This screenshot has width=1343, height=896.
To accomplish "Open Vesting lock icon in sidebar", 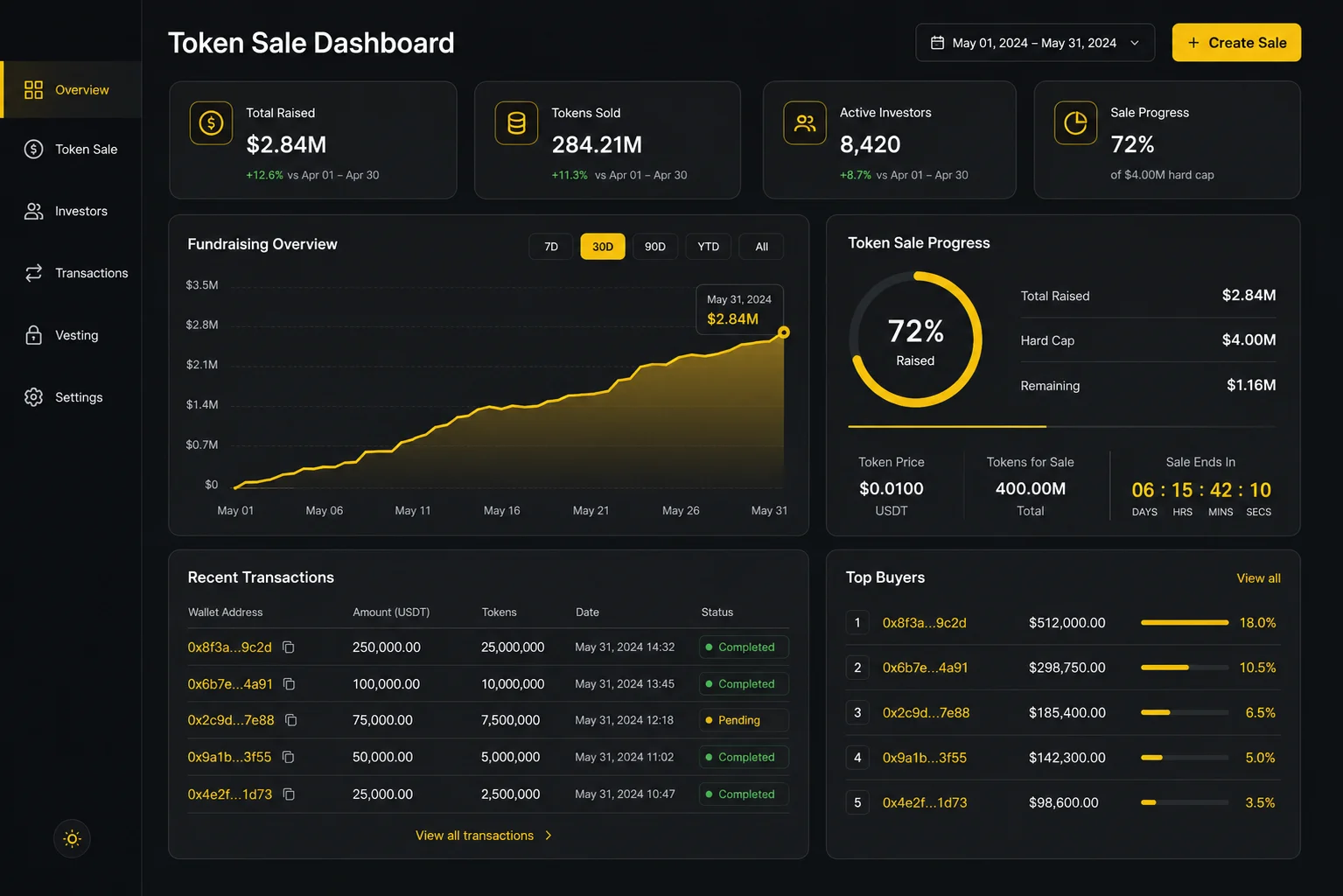I will (33, 335).
